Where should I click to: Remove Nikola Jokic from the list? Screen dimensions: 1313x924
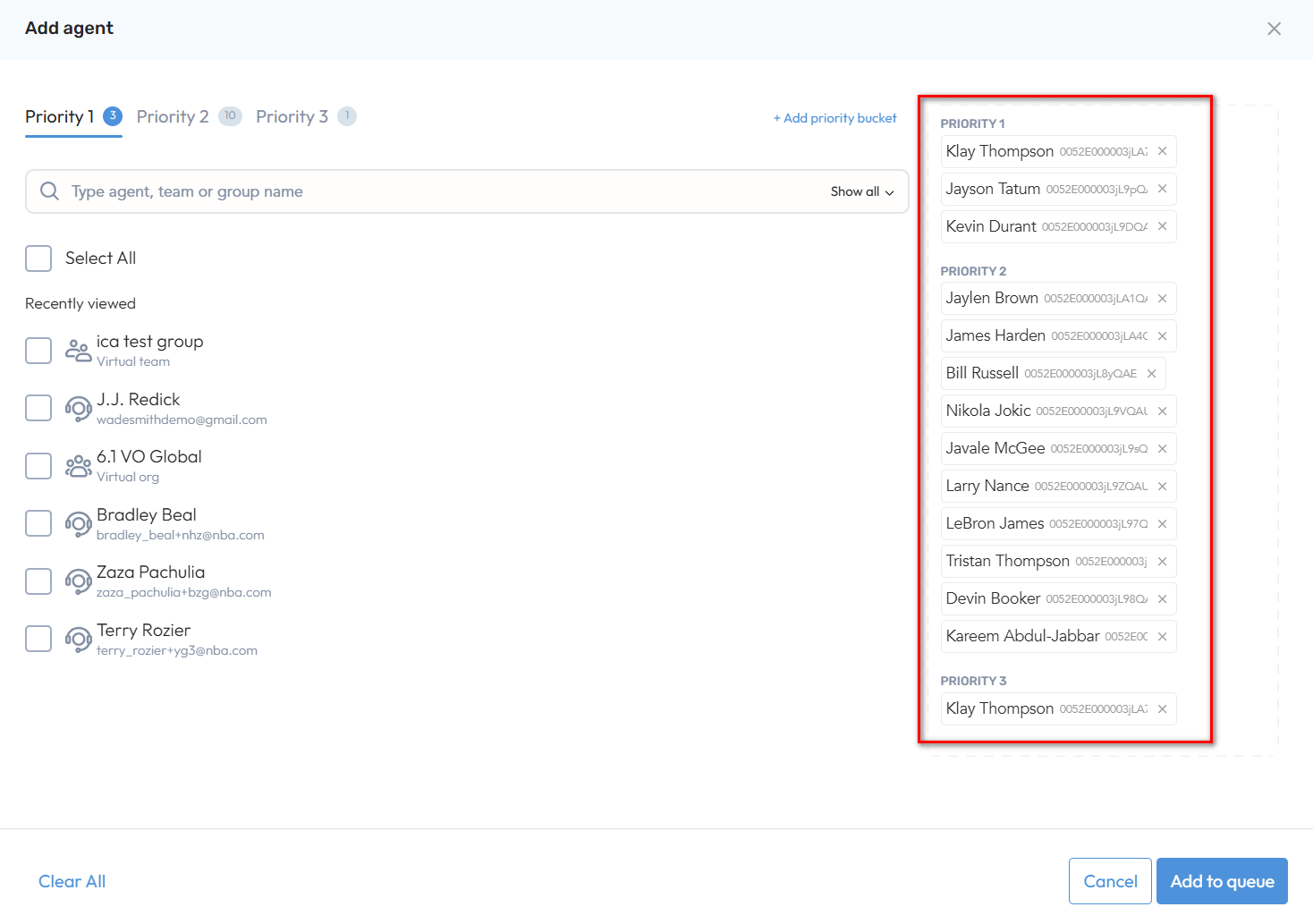[x=1162, y=411]
